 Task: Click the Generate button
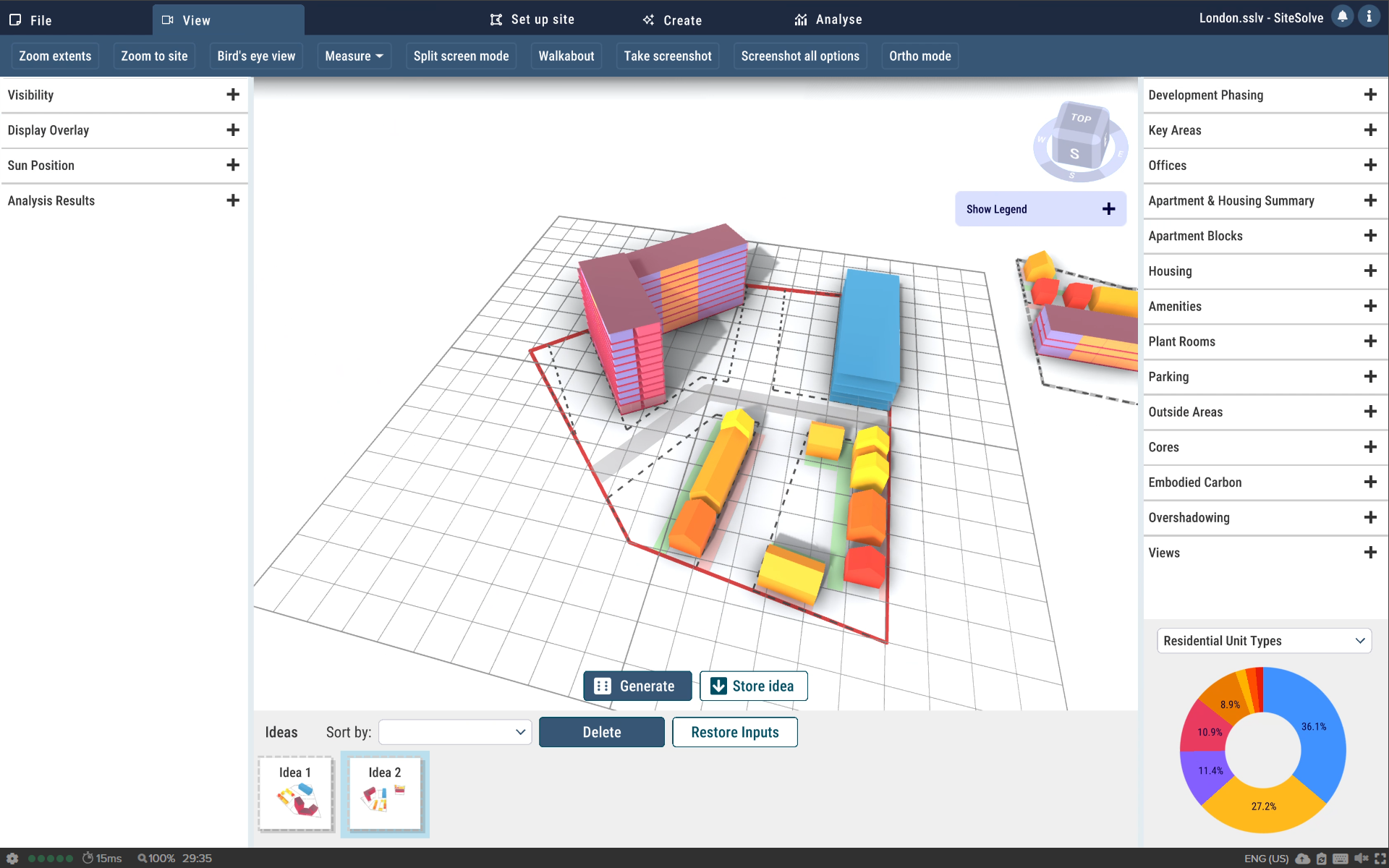[637, 686]
